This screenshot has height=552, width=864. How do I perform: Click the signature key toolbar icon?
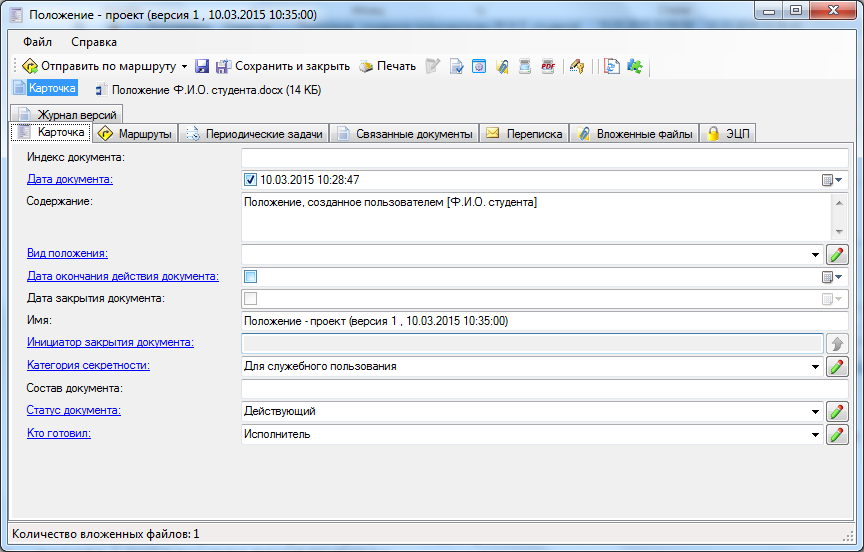pos(576,66)
